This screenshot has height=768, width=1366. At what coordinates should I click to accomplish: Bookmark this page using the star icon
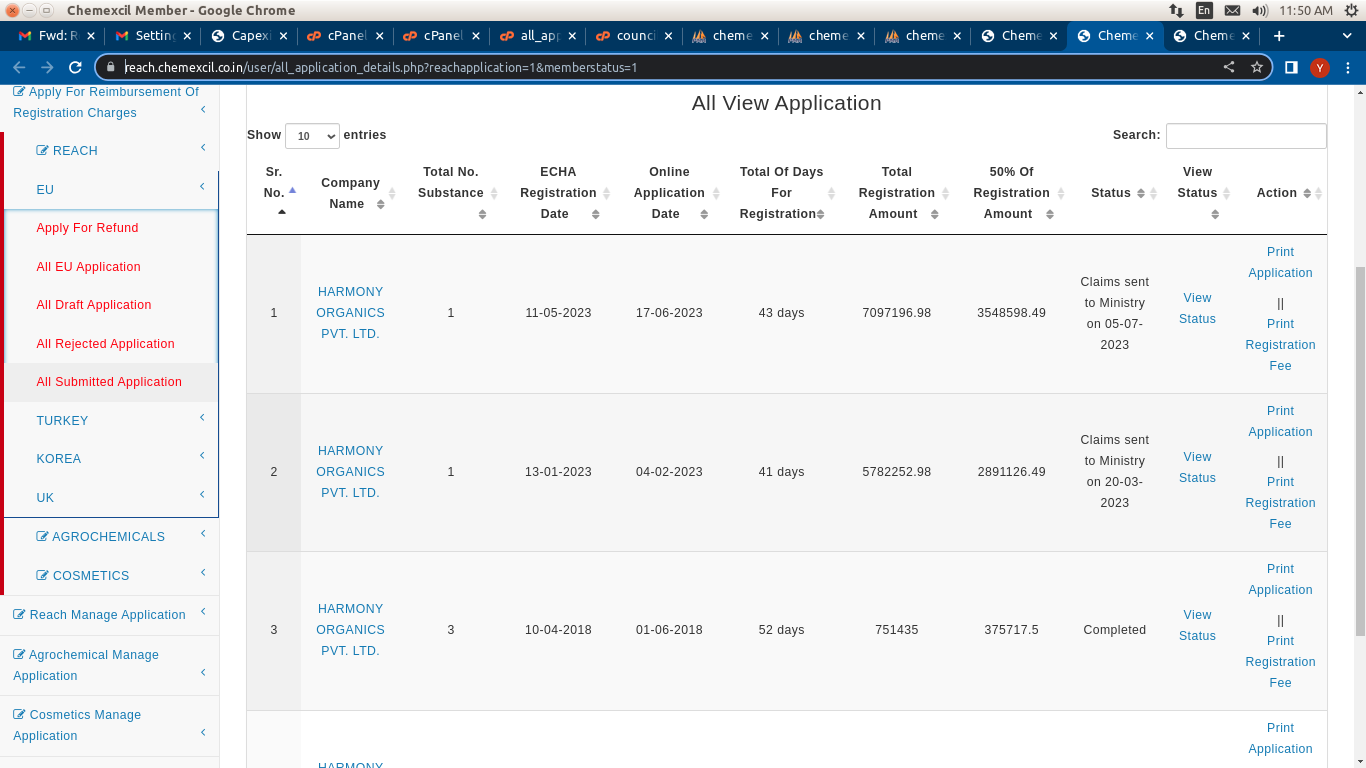pos(1257,68)
